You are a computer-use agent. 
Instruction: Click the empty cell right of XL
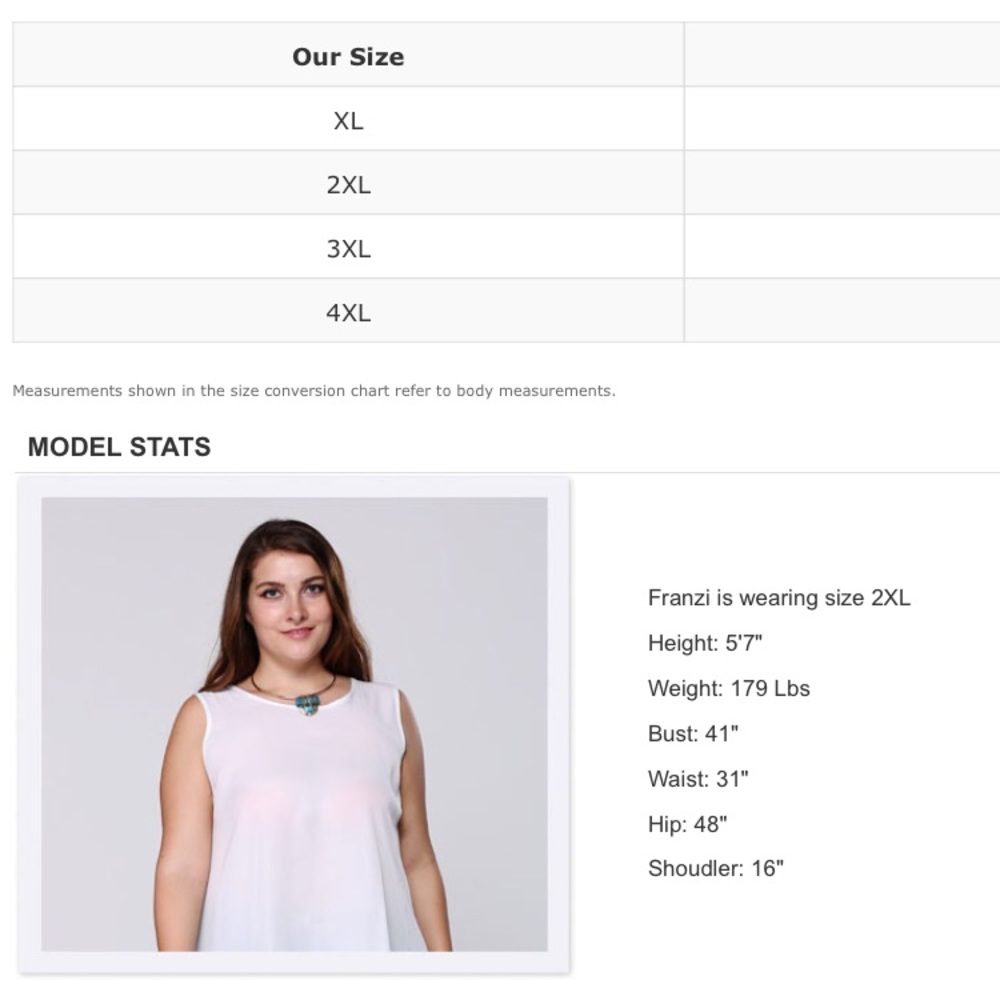(x=841, y=121)
